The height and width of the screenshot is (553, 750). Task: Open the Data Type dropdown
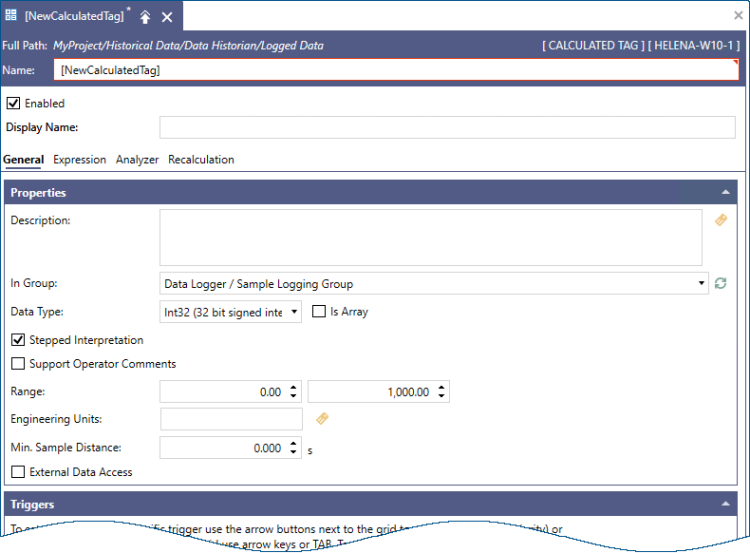[294, 312]
